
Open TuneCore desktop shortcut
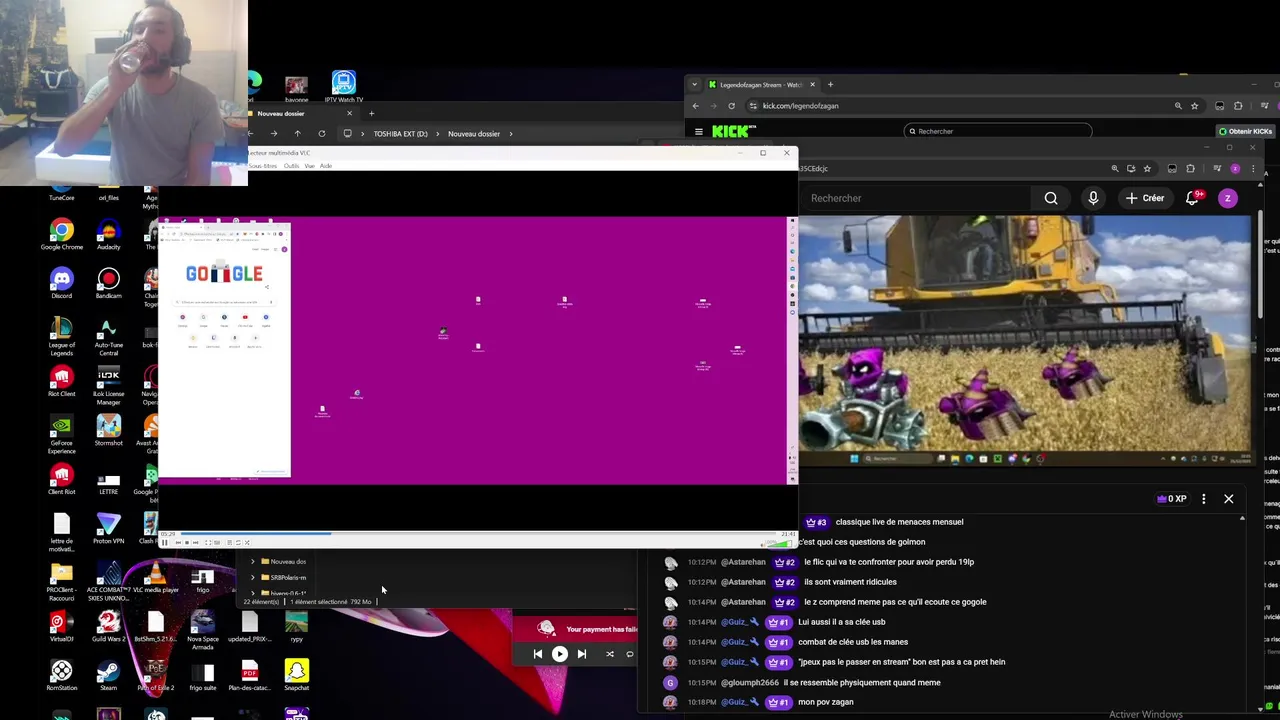pos(62,193)
